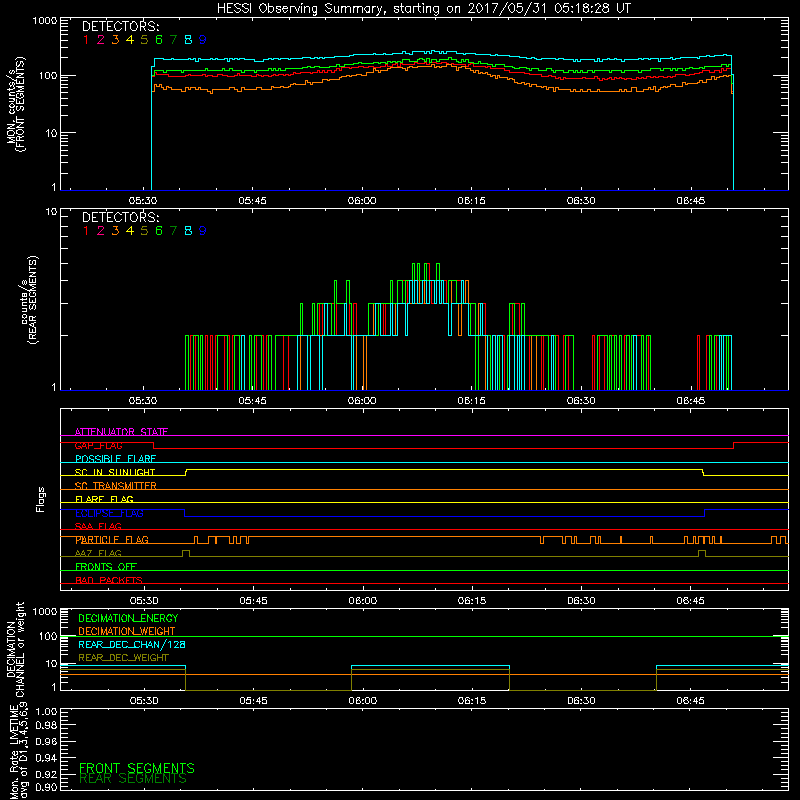Select cyan detector 8 in front segments legend
This screenshot has height=800, width=800.
tap(188, 39)
